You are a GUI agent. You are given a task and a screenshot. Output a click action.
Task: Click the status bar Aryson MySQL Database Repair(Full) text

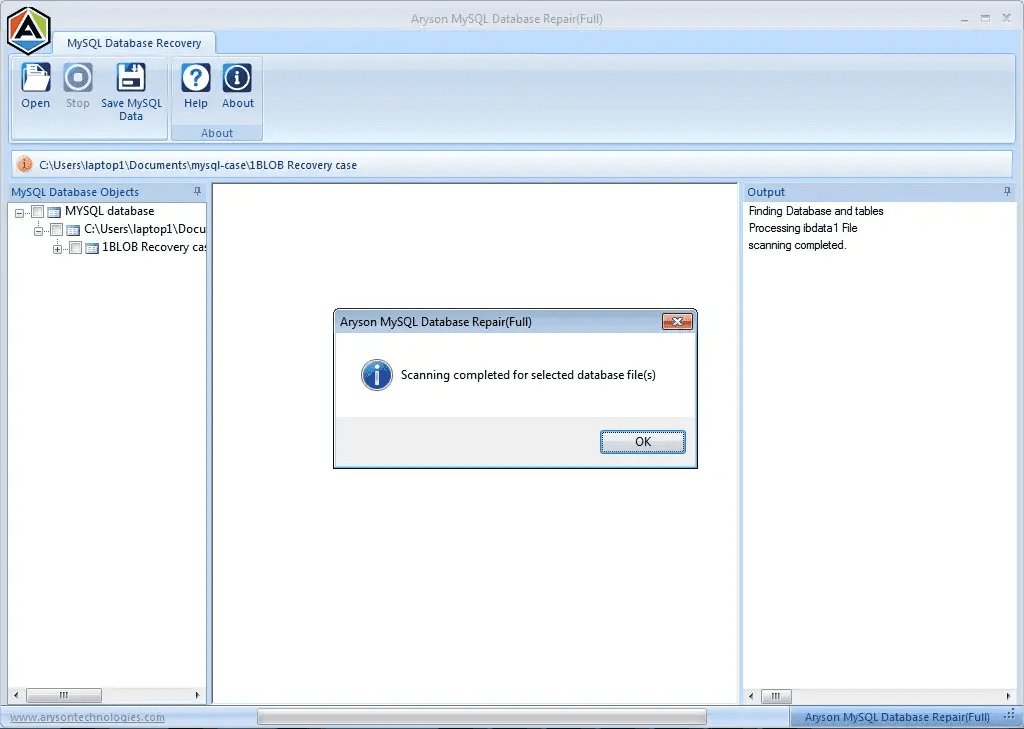897,717
